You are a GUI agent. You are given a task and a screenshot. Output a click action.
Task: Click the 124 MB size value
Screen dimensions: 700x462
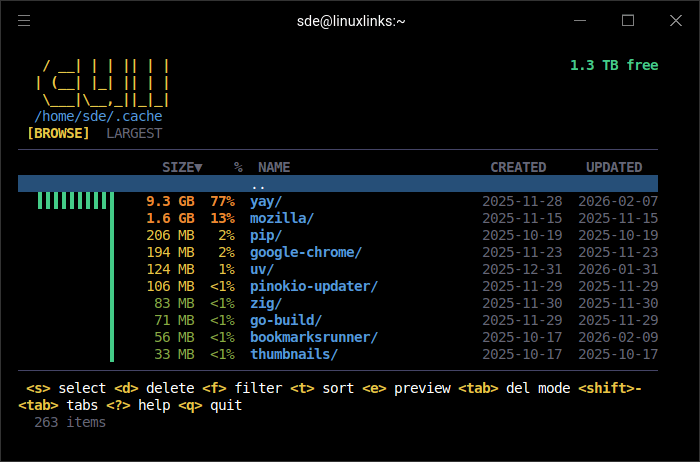[171, 269]
